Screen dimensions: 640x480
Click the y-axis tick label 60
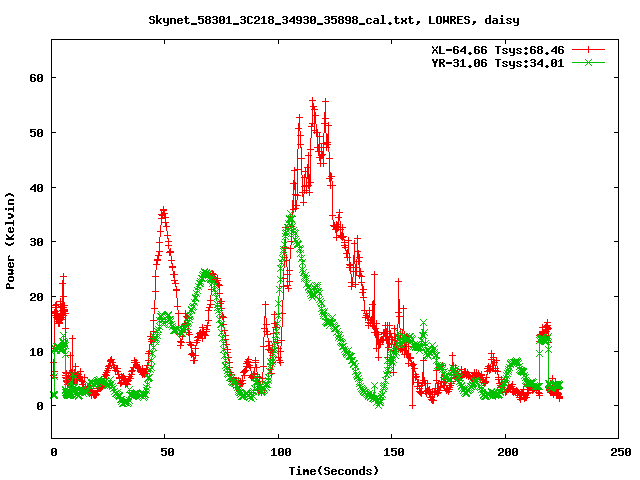coord(36,78)
